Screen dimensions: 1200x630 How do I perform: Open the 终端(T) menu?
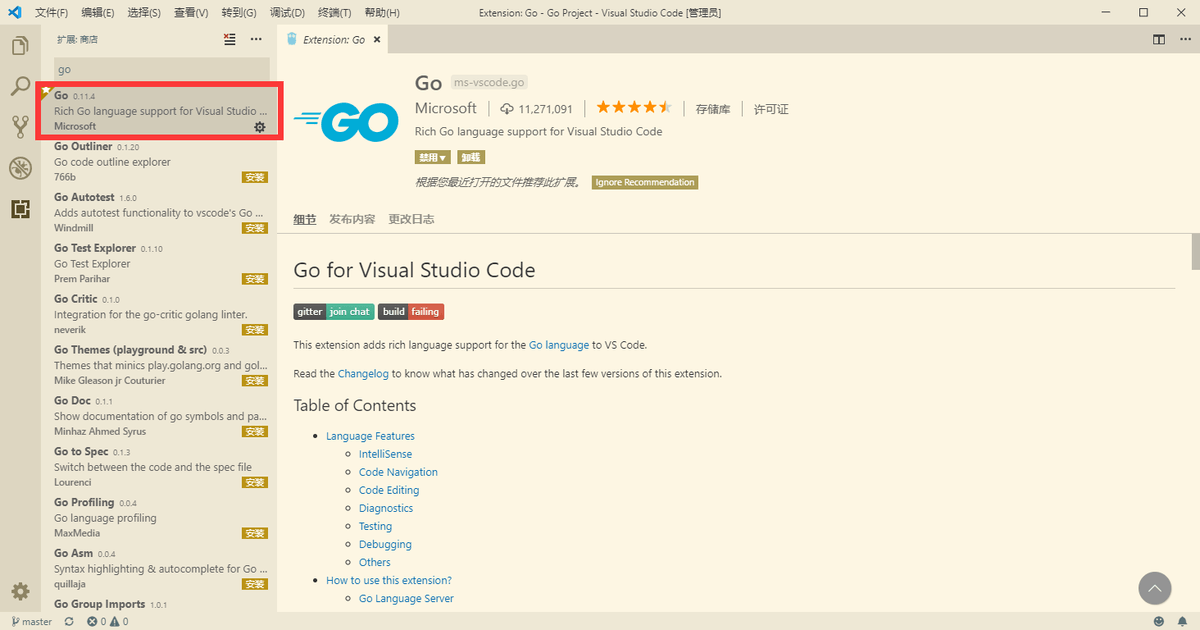pyautogui.click(x=334, y=13)
